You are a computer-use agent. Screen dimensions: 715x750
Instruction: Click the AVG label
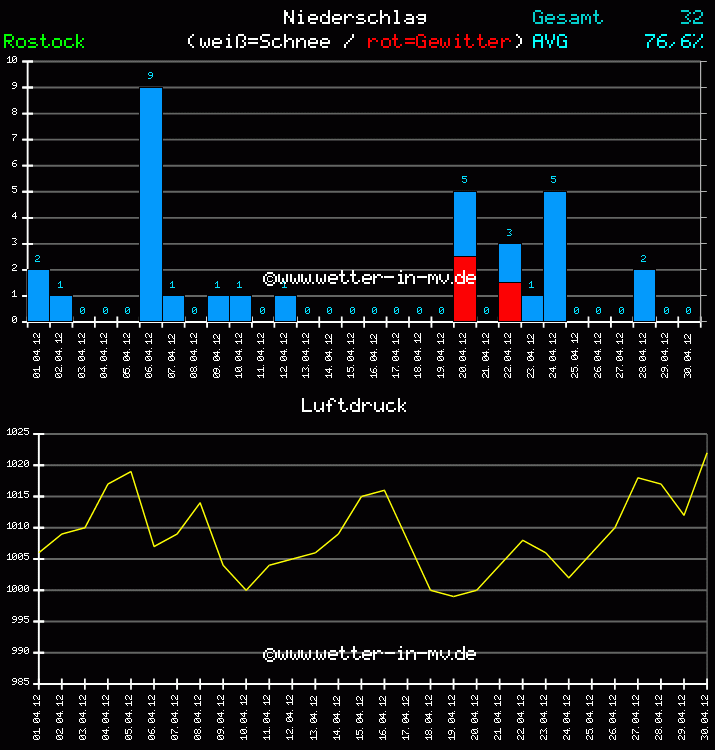point(550,42)
